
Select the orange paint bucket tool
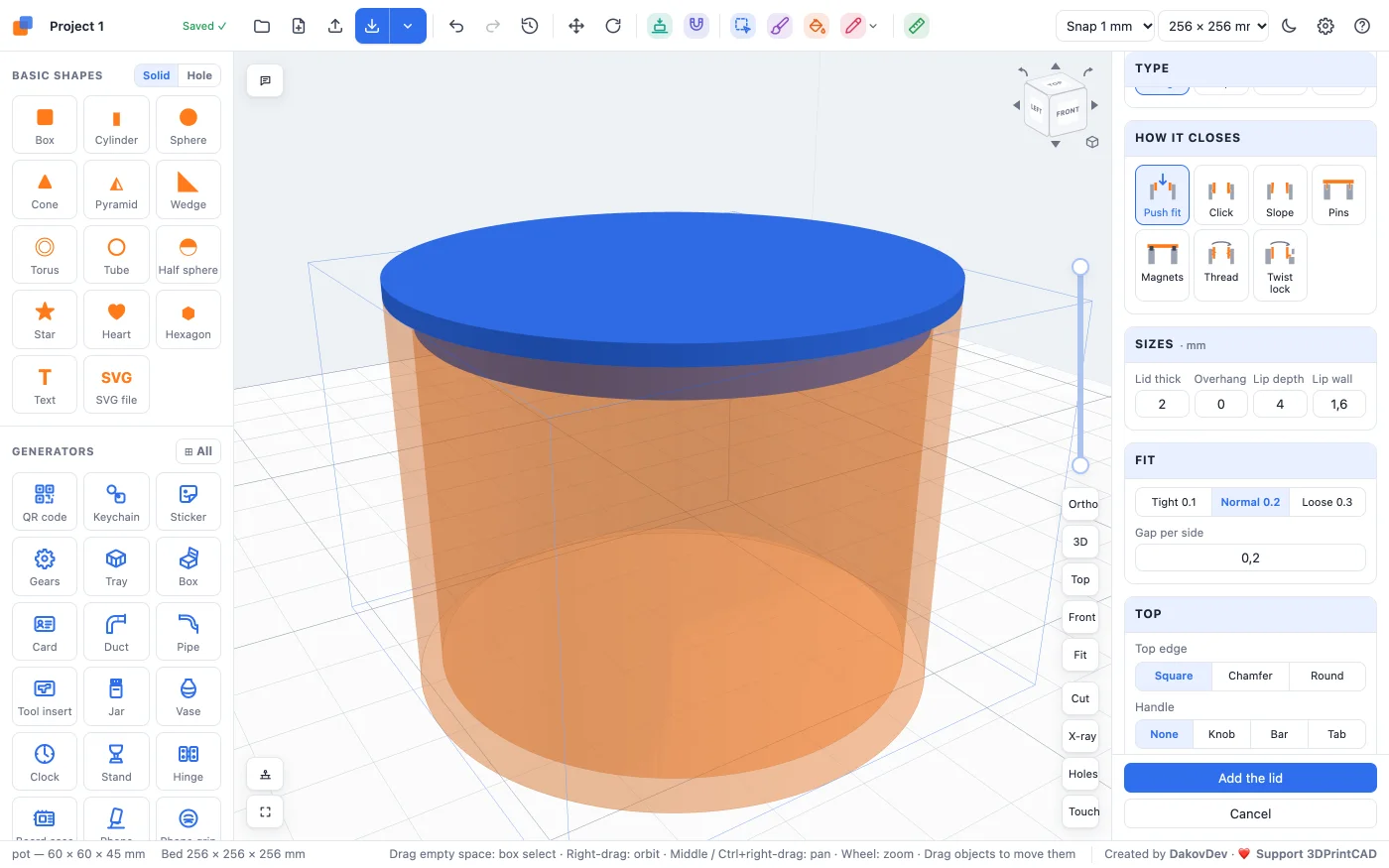[x=817, y=26]
